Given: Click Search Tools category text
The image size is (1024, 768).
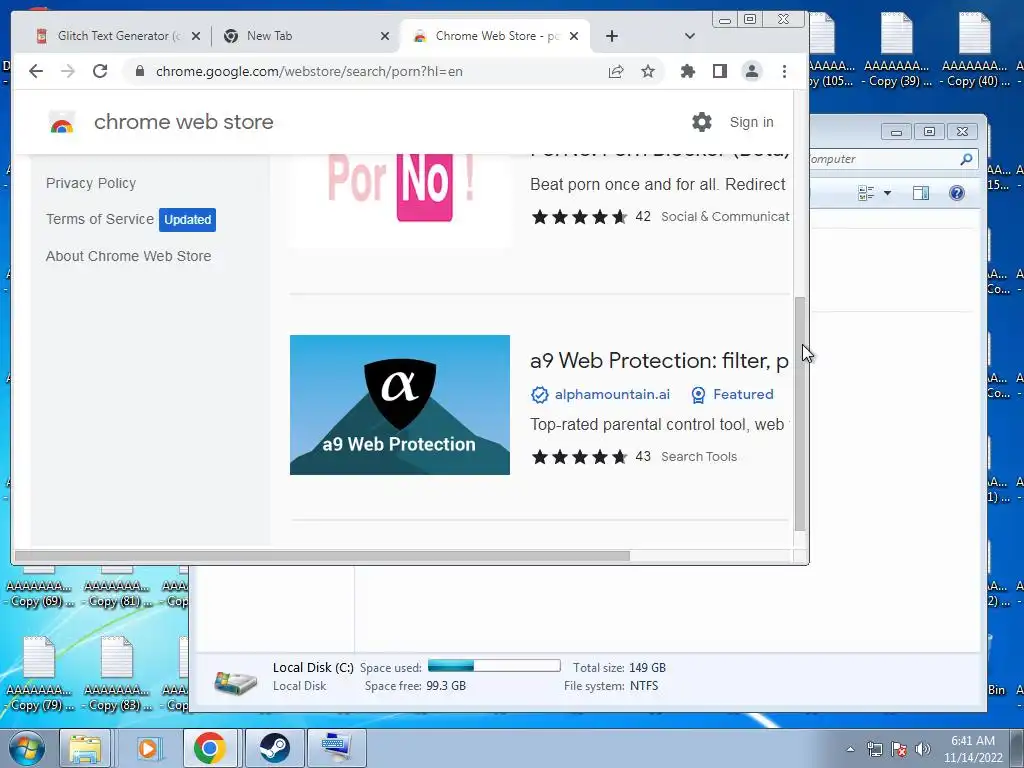Looking at the screenshot, I should pos(699,456).
